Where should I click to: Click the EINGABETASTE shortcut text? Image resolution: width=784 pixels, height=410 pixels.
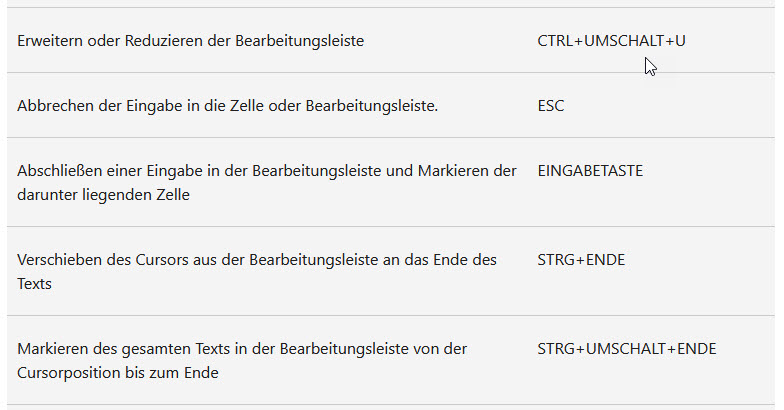pos(590,171)
